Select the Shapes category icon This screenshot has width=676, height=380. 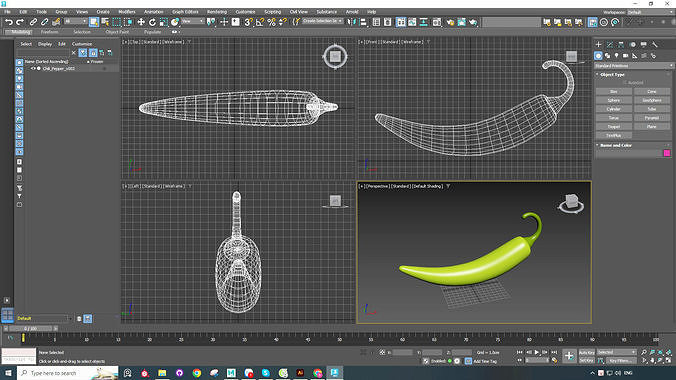pyautogui.click(x=607, y=56)
